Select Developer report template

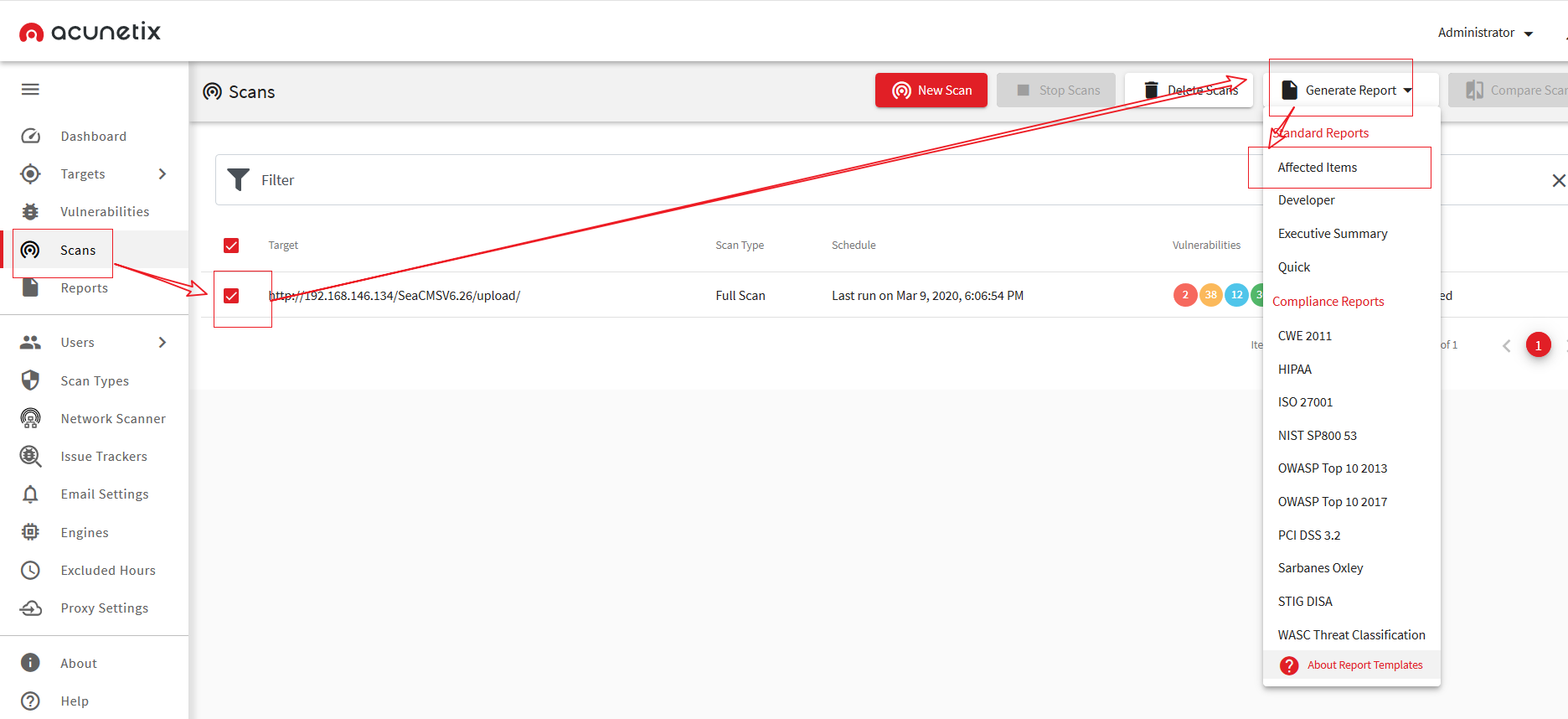[x=1306, y=200]
